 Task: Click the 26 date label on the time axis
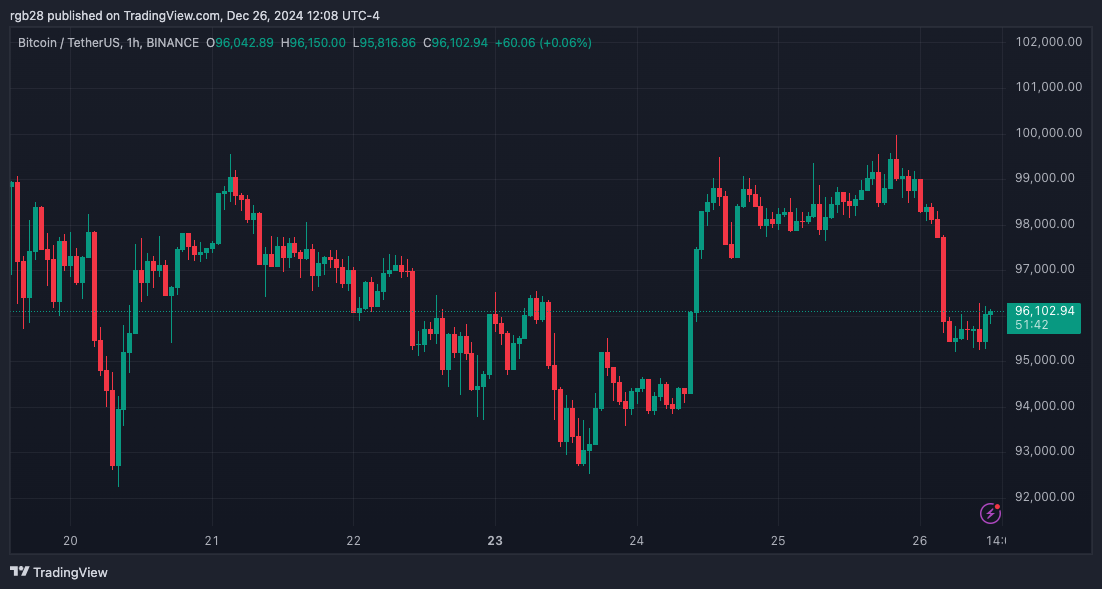pos(918,540)
